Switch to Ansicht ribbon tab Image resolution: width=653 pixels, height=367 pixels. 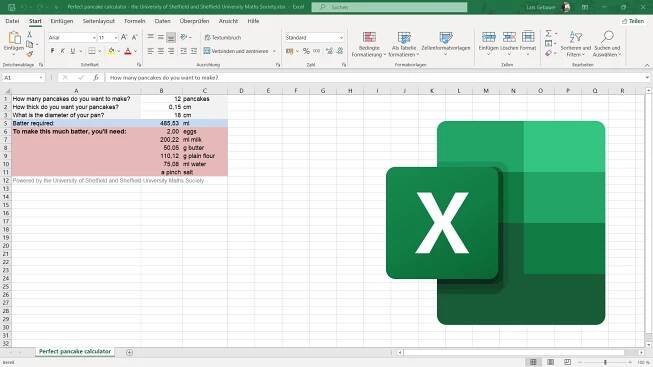tap(228, 21)
